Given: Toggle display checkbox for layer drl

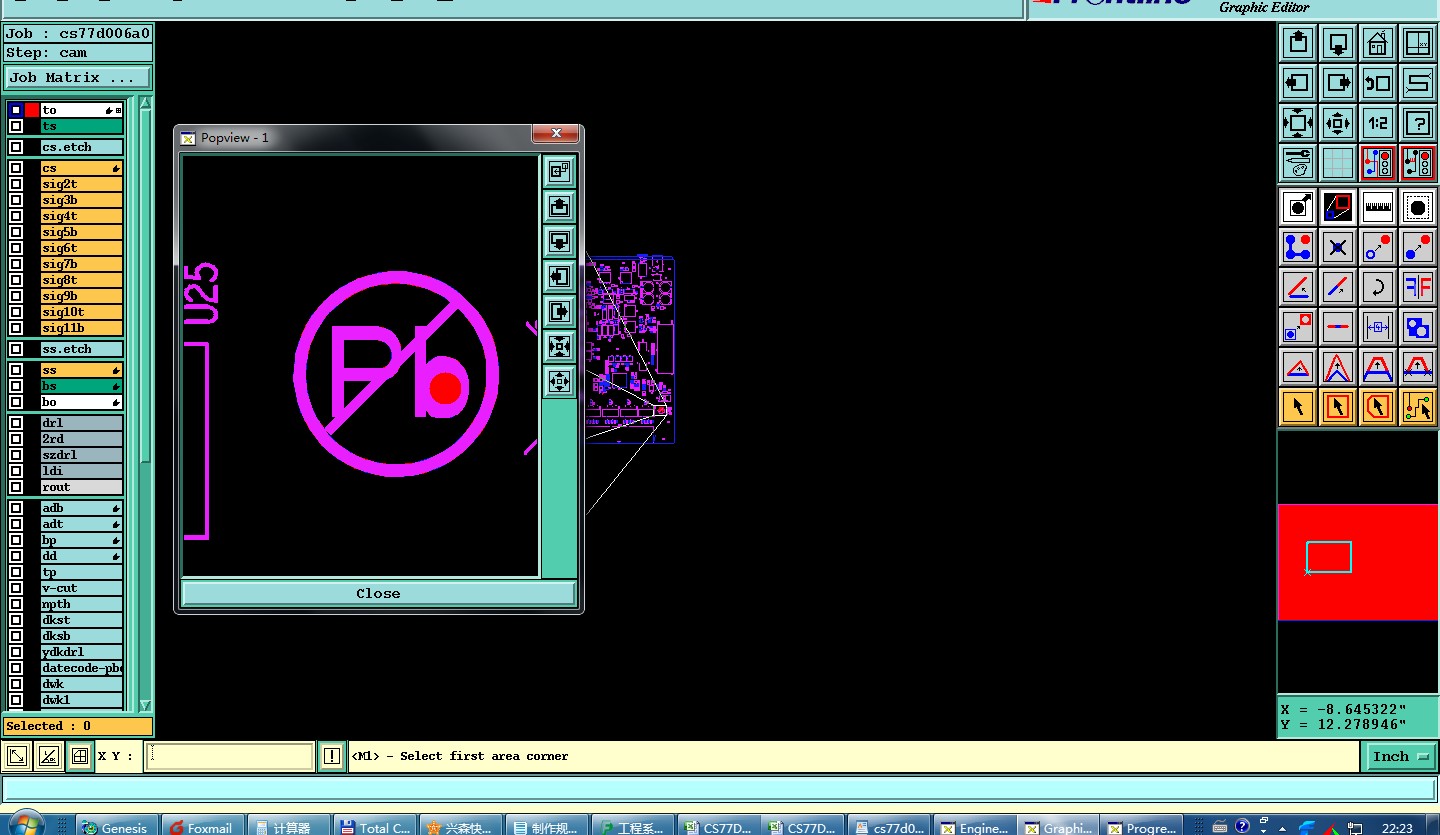Looking at the screenshot, I should click(x=16, y=423).
